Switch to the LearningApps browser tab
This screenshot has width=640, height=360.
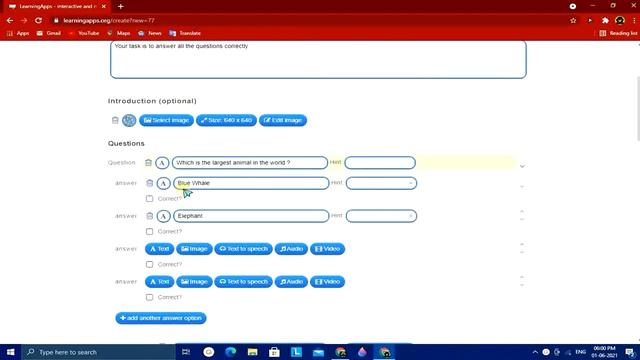(57, 7)
